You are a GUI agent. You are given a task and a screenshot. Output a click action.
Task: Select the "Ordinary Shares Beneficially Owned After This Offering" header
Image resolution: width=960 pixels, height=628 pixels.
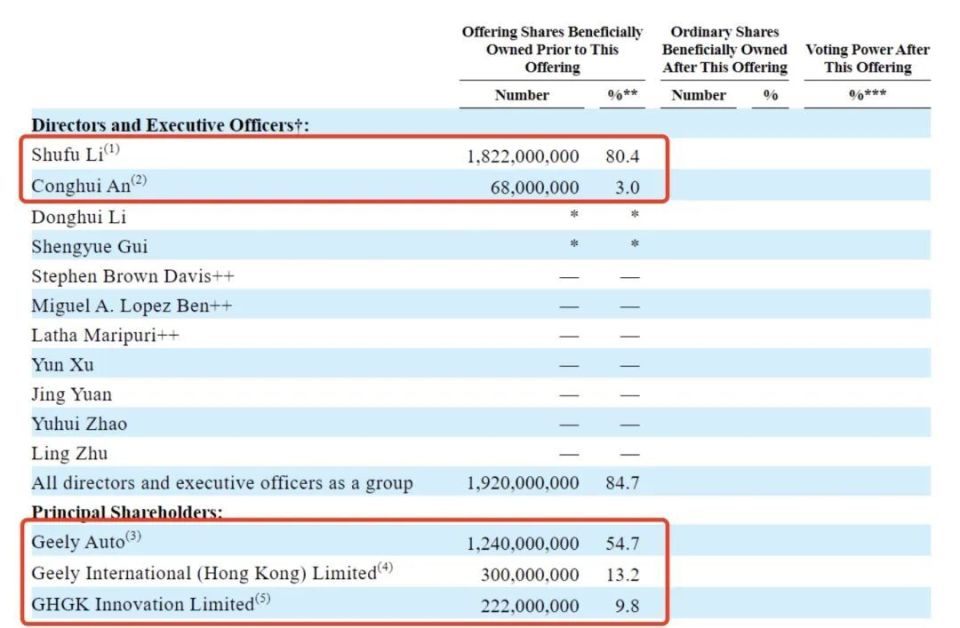pos(724,50)
